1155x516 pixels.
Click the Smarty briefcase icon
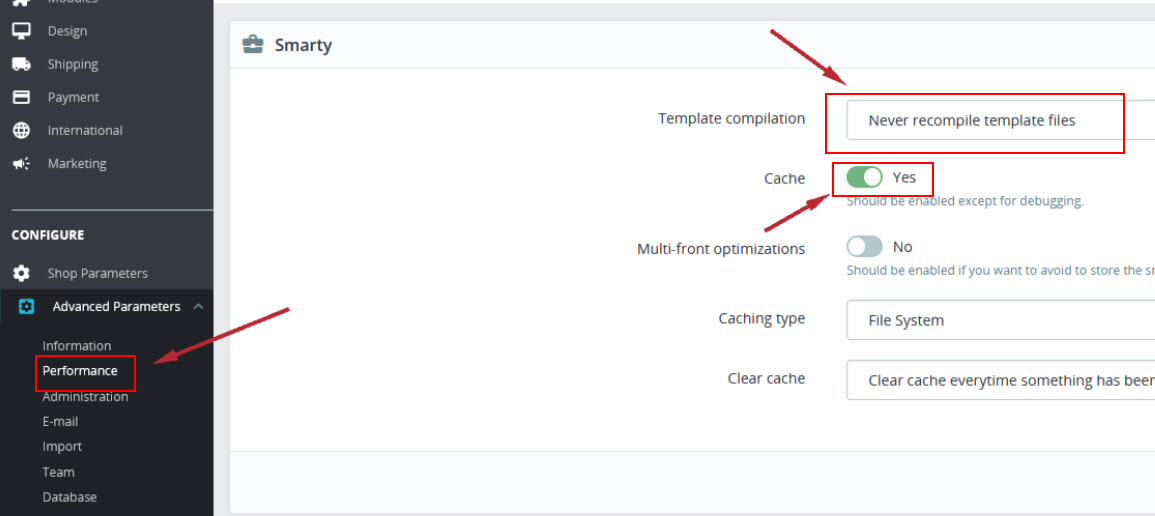[253, 45]
